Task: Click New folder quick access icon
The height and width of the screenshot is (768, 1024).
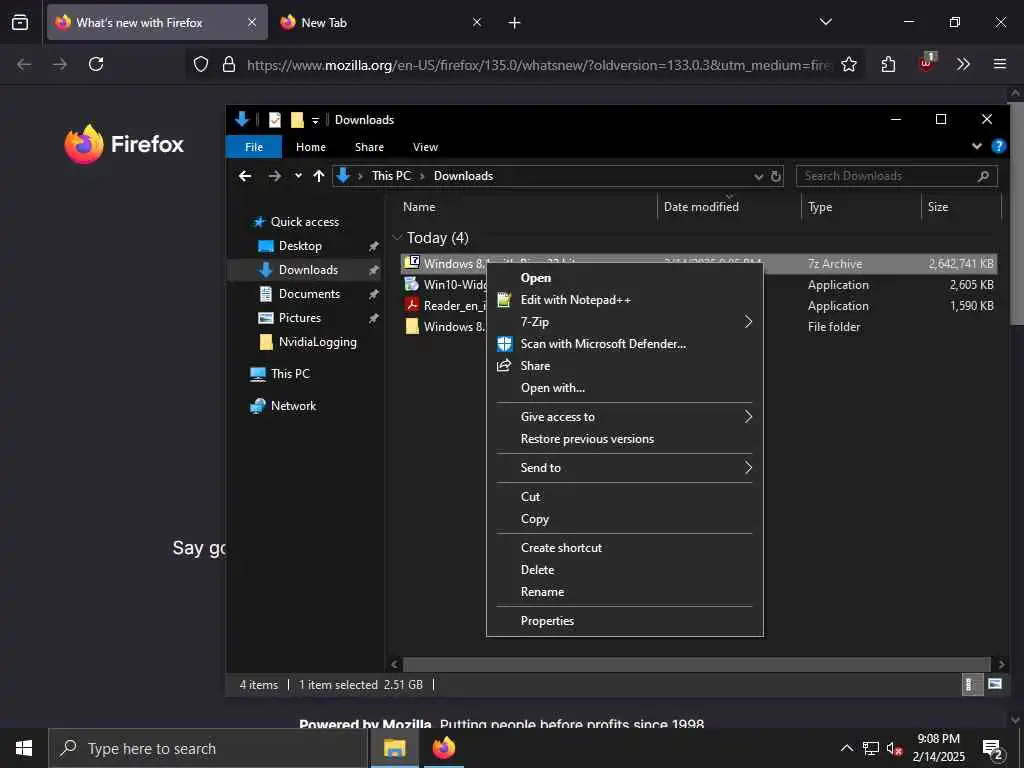Action: [x=297, y=120]
